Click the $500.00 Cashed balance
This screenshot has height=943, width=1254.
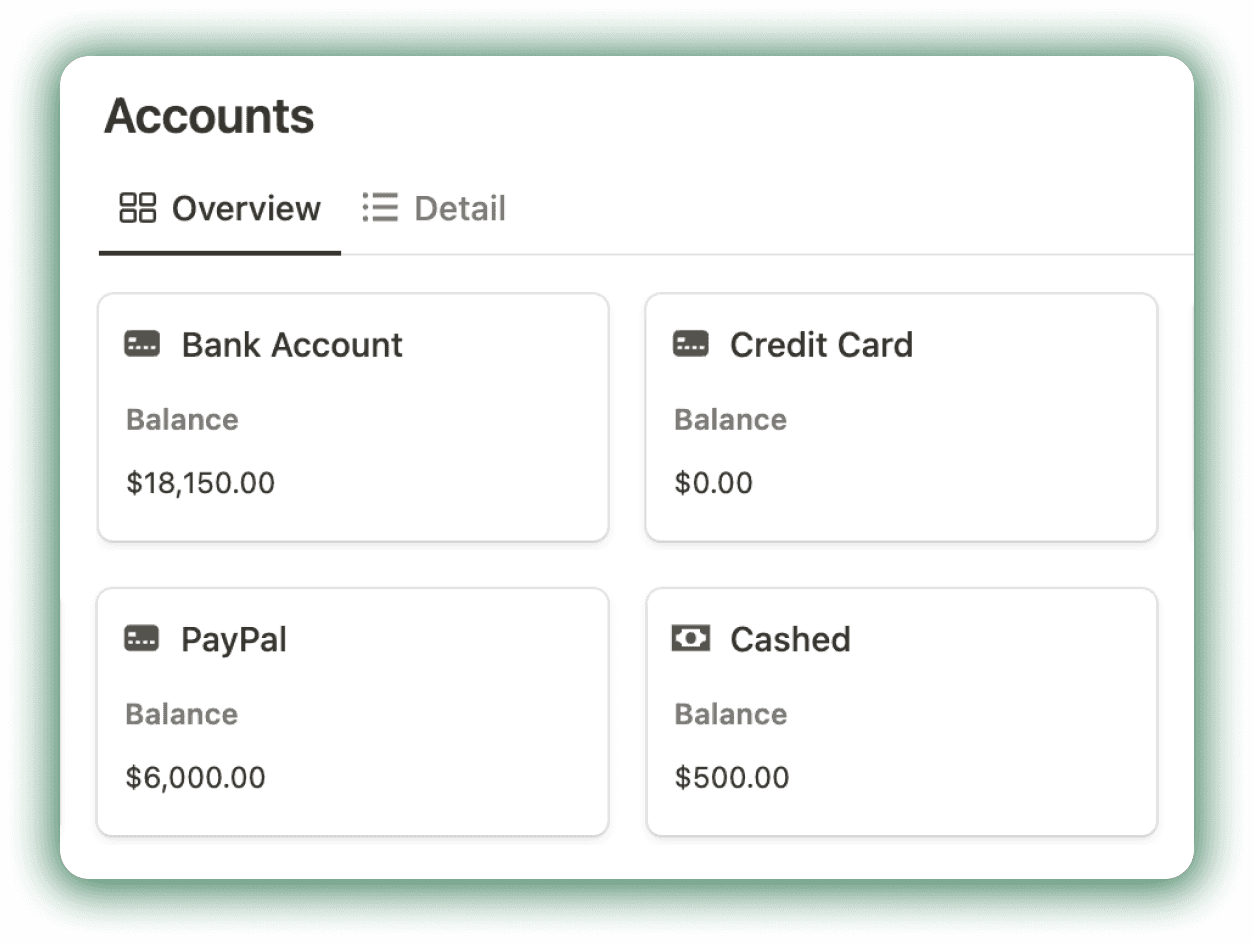point(731,777)
